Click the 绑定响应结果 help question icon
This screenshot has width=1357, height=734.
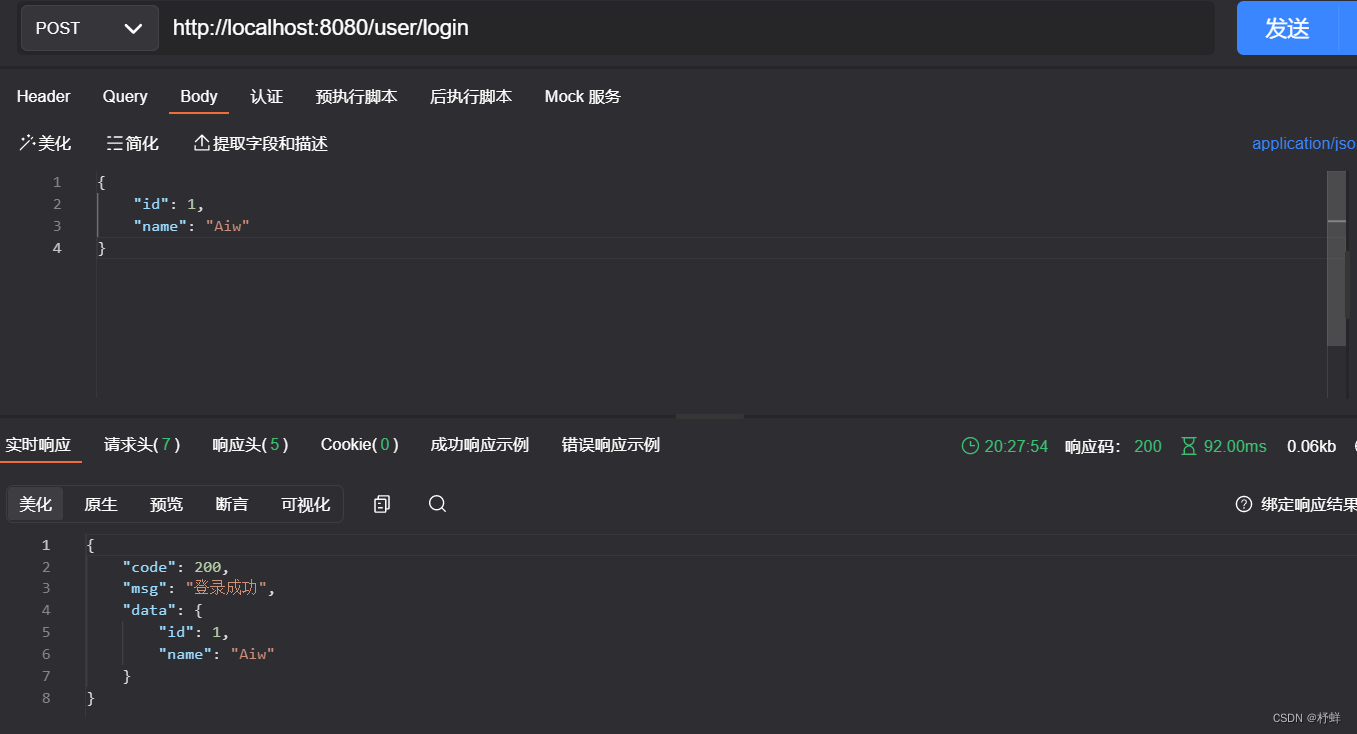(1244, 504)
